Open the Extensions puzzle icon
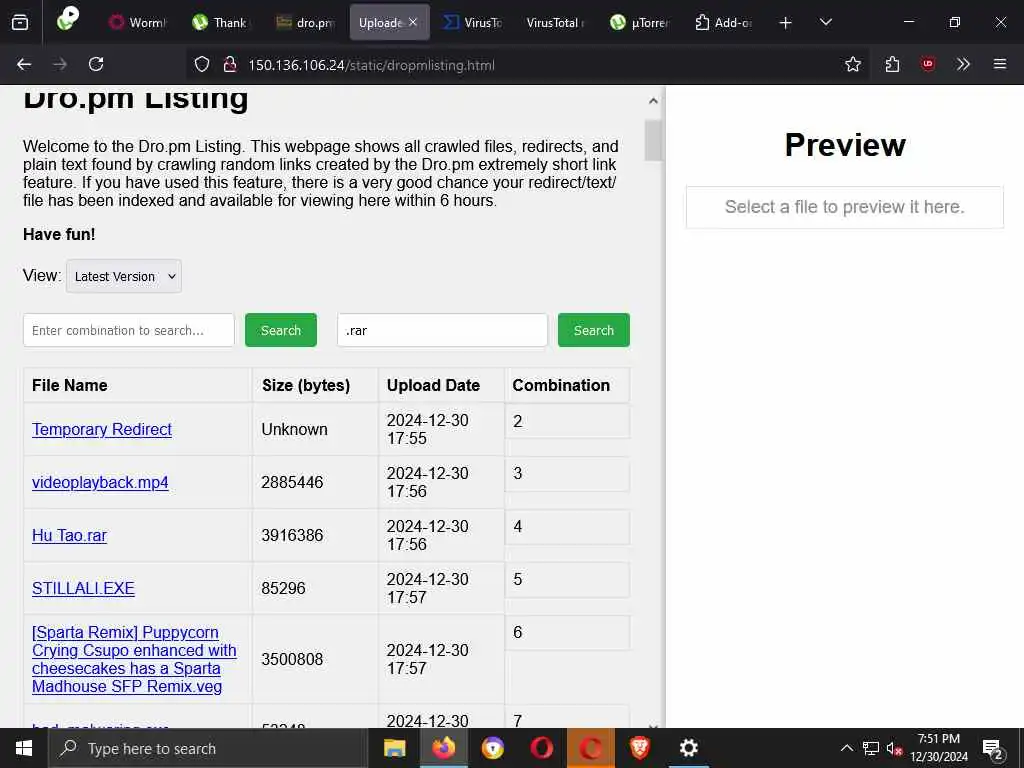Image resolution: width=1024 pixels, height=768 pixels. [892, 64]
